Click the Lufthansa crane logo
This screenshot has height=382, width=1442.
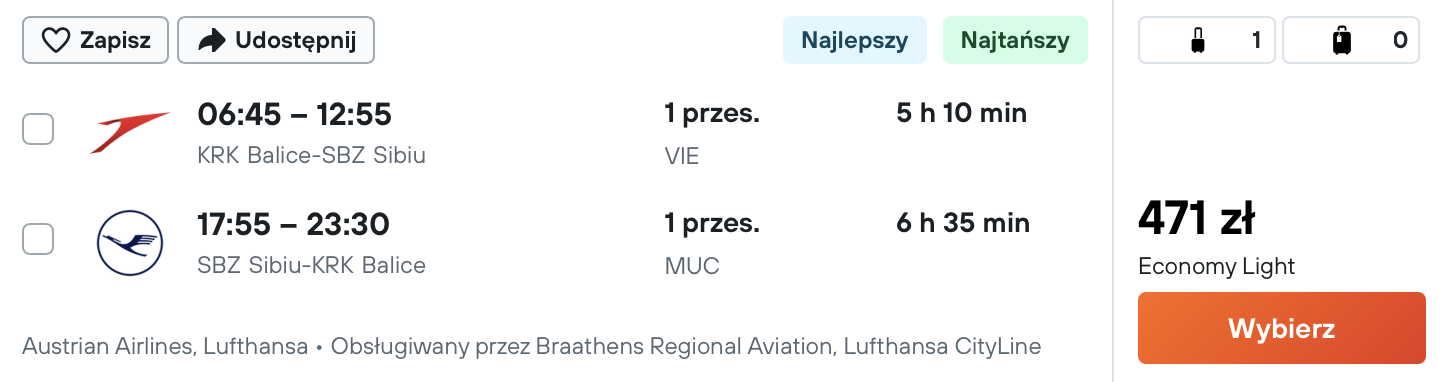pos(130,243)
